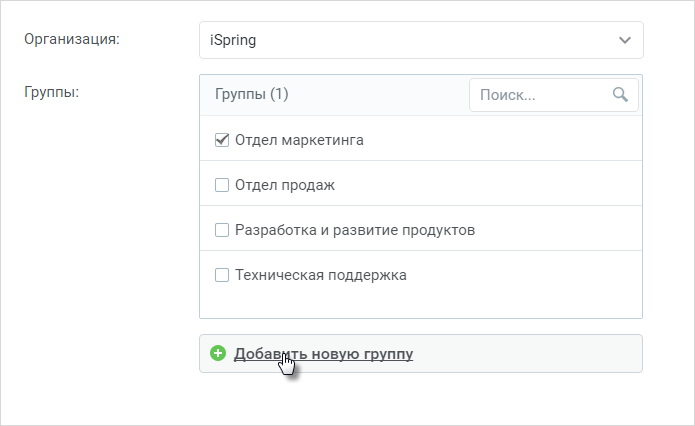
Task: Expand the organization dropdown chevron arrow
Action: pos(625,40)
